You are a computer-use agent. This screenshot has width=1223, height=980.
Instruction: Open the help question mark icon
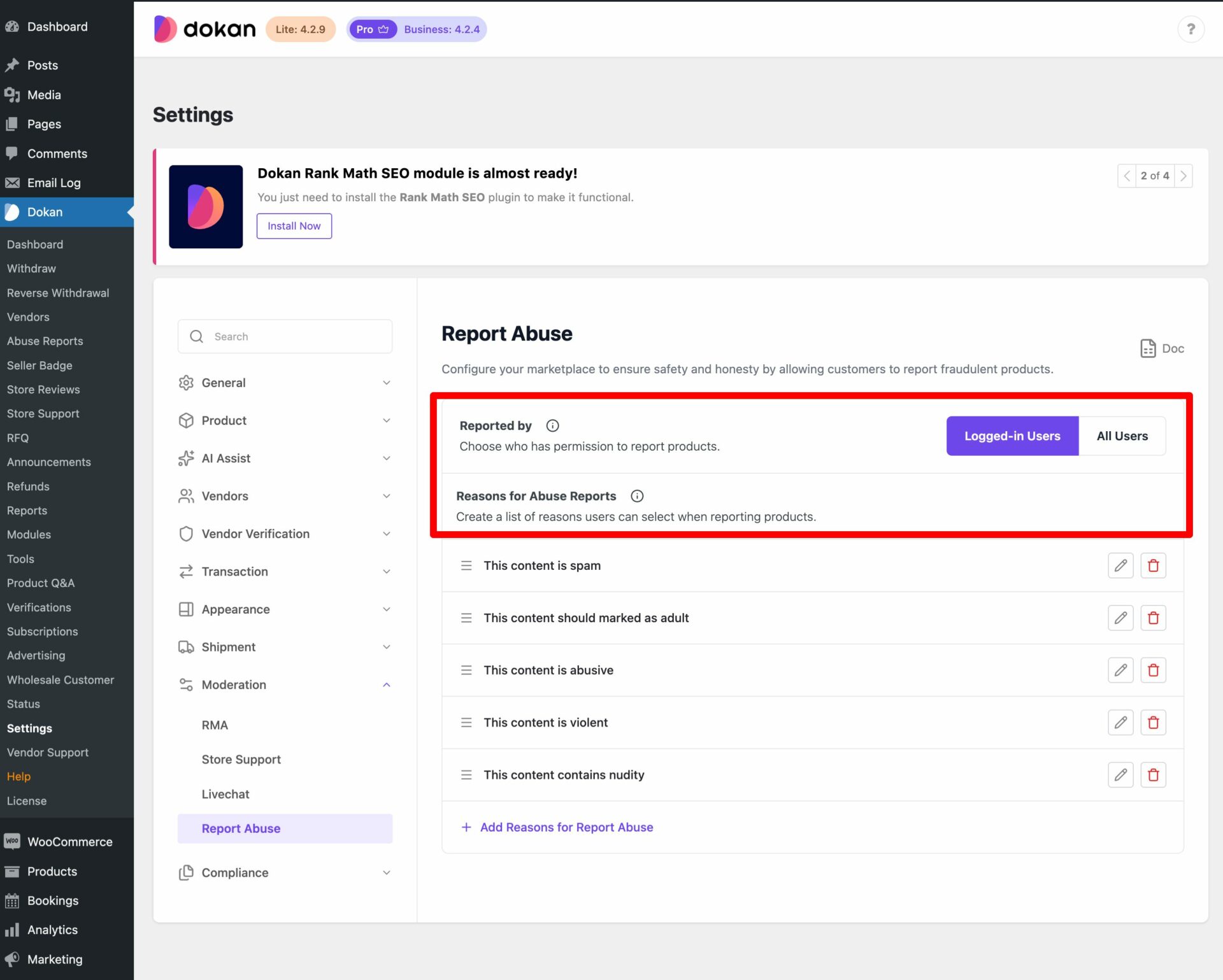(1191, 29)
